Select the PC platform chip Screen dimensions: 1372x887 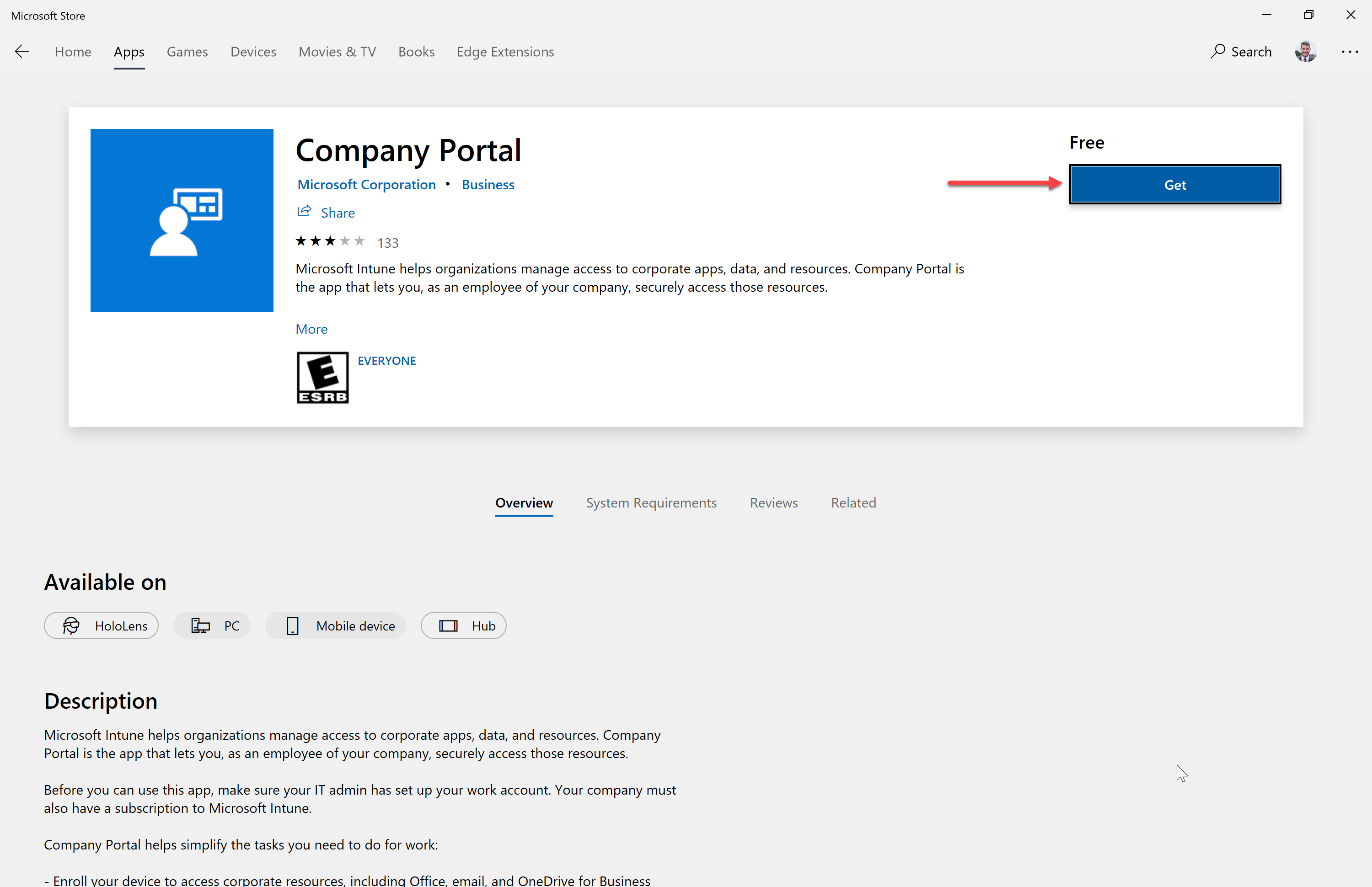(212, 625)
